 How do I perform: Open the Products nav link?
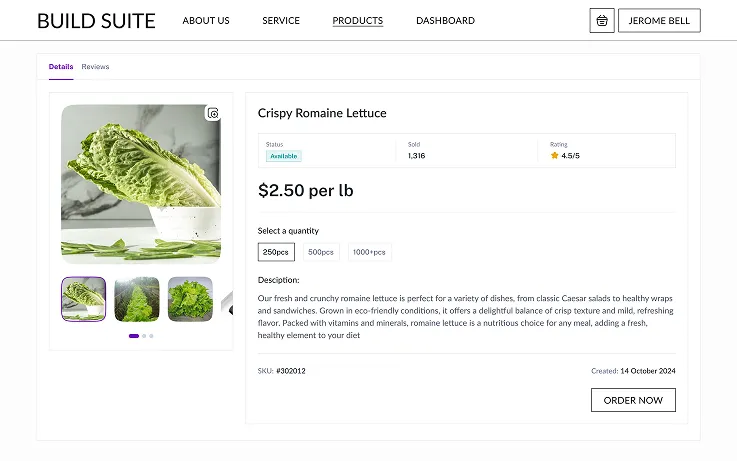click(358, 21)
